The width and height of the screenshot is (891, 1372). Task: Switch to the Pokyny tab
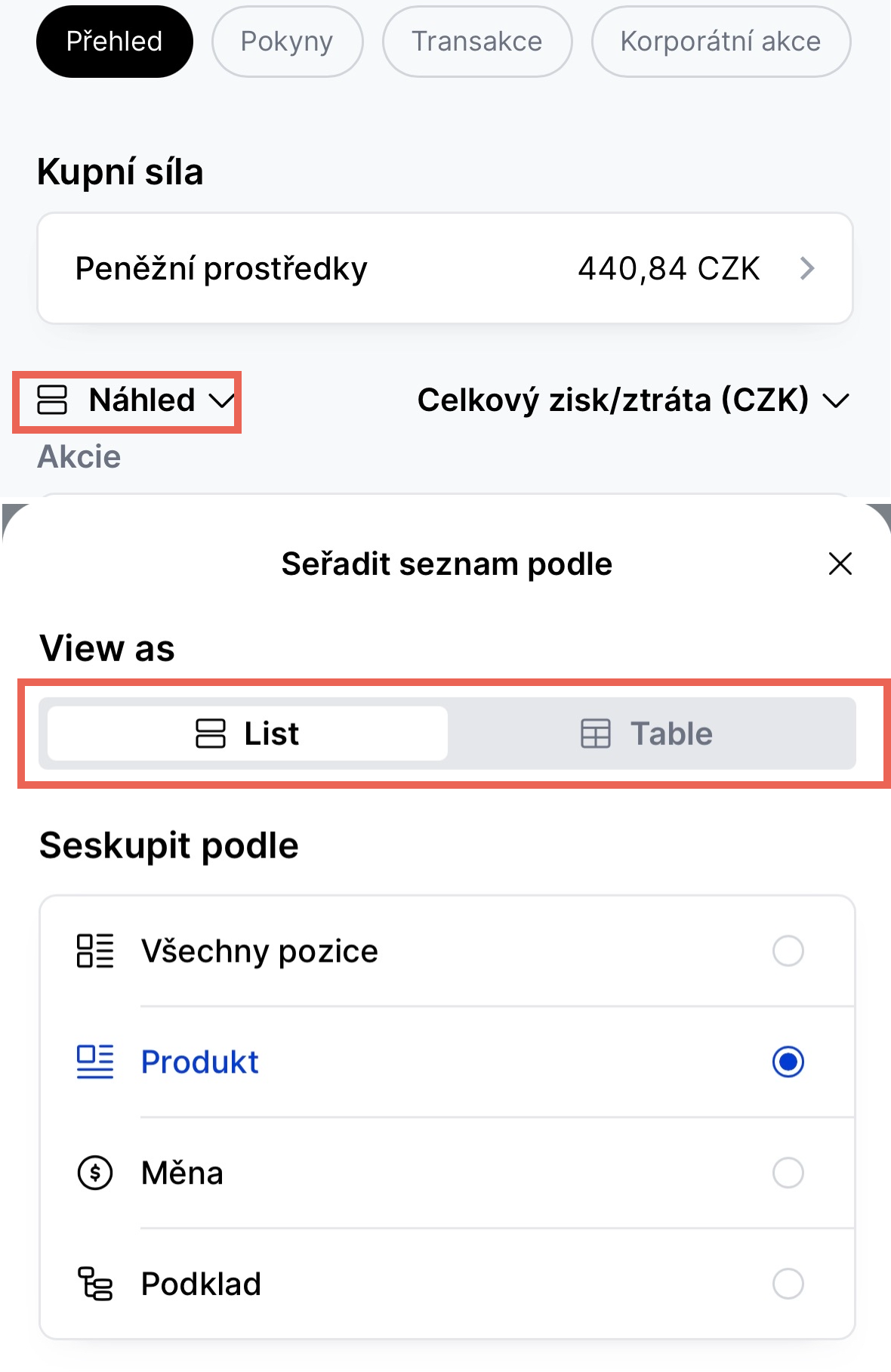(287, 42)
